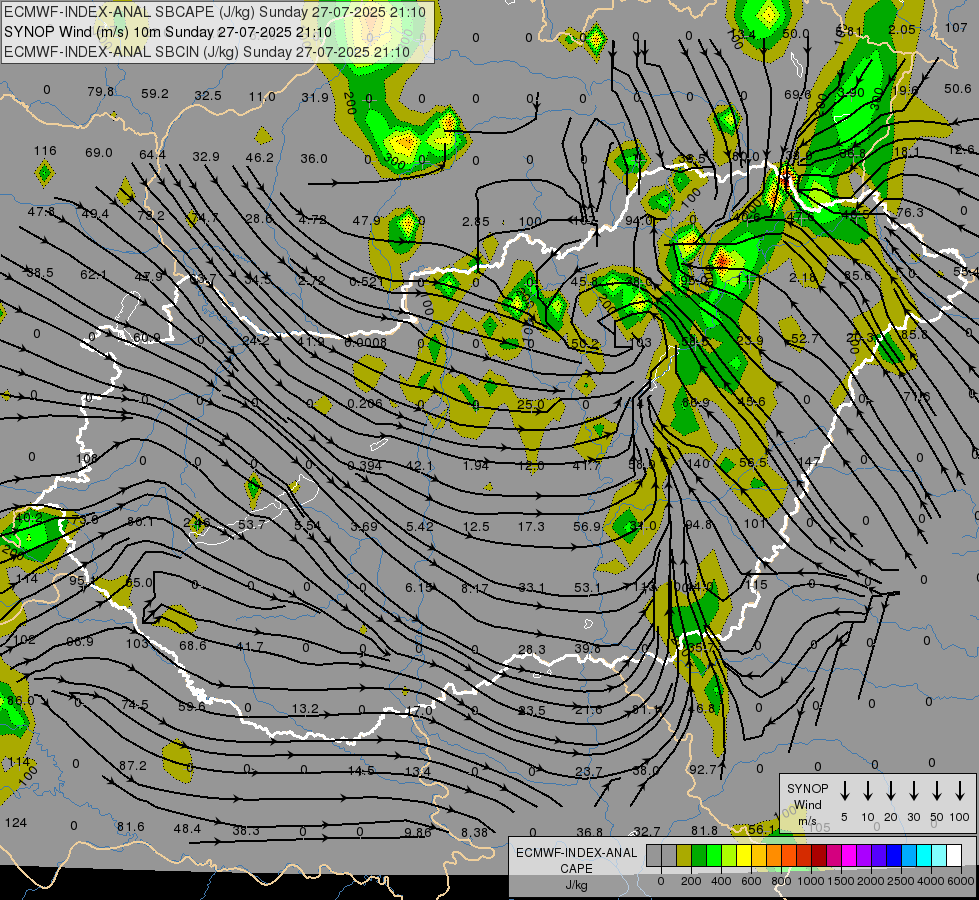Click the map value '25.0'
This screenshot has height=900, width=979.
point(531,404)
